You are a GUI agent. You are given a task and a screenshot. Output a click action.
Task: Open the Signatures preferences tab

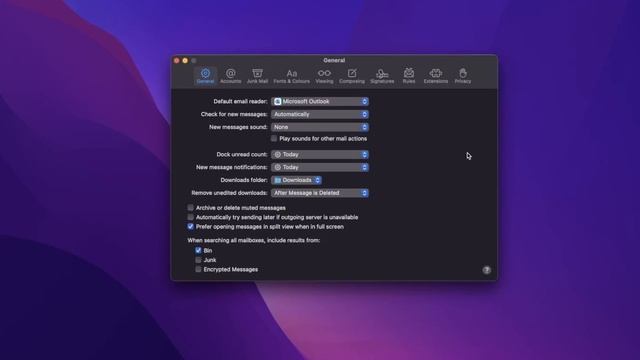point(382,76)
